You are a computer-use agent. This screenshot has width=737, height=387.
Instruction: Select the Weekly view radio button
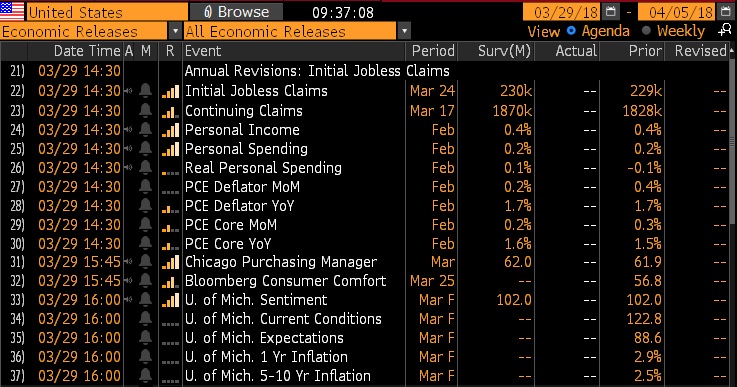point(646,31)
